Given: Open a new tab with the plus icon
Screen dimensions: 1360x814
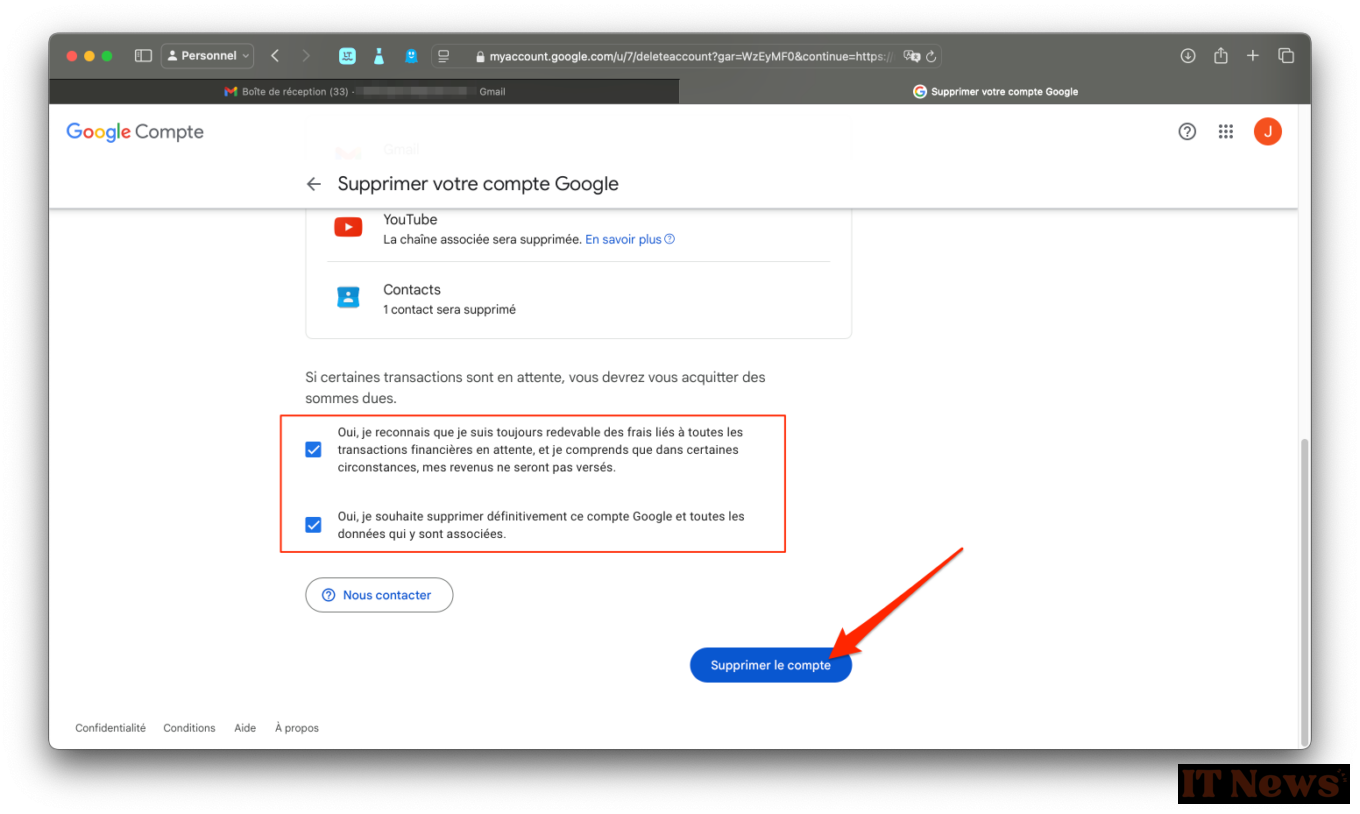Looking at the screenshot, I should [1253, 56].
